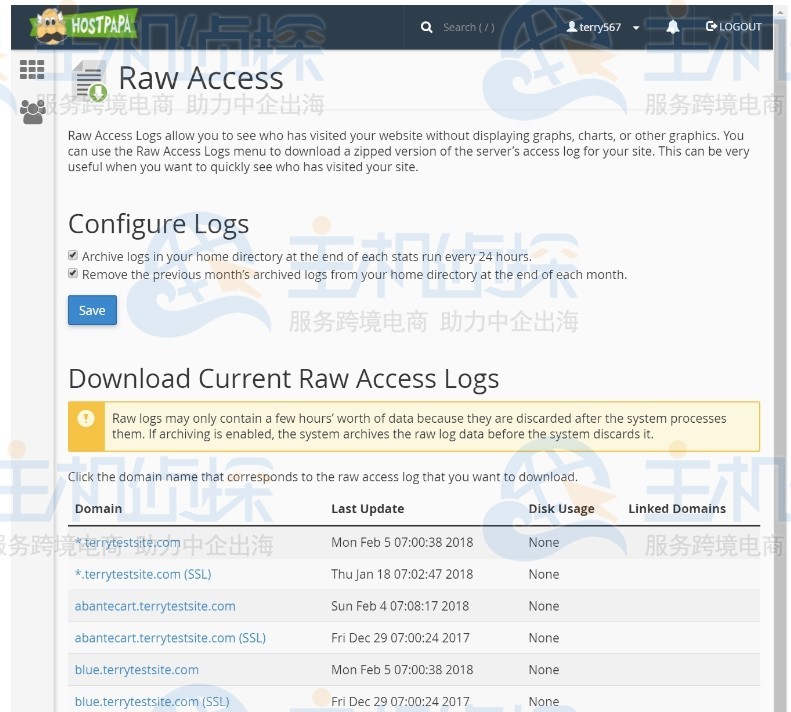The image size is (791, 712).
Task: Download log for blue.terrytestsite.com
Action: pyautogui.click(x=137, y=670)
